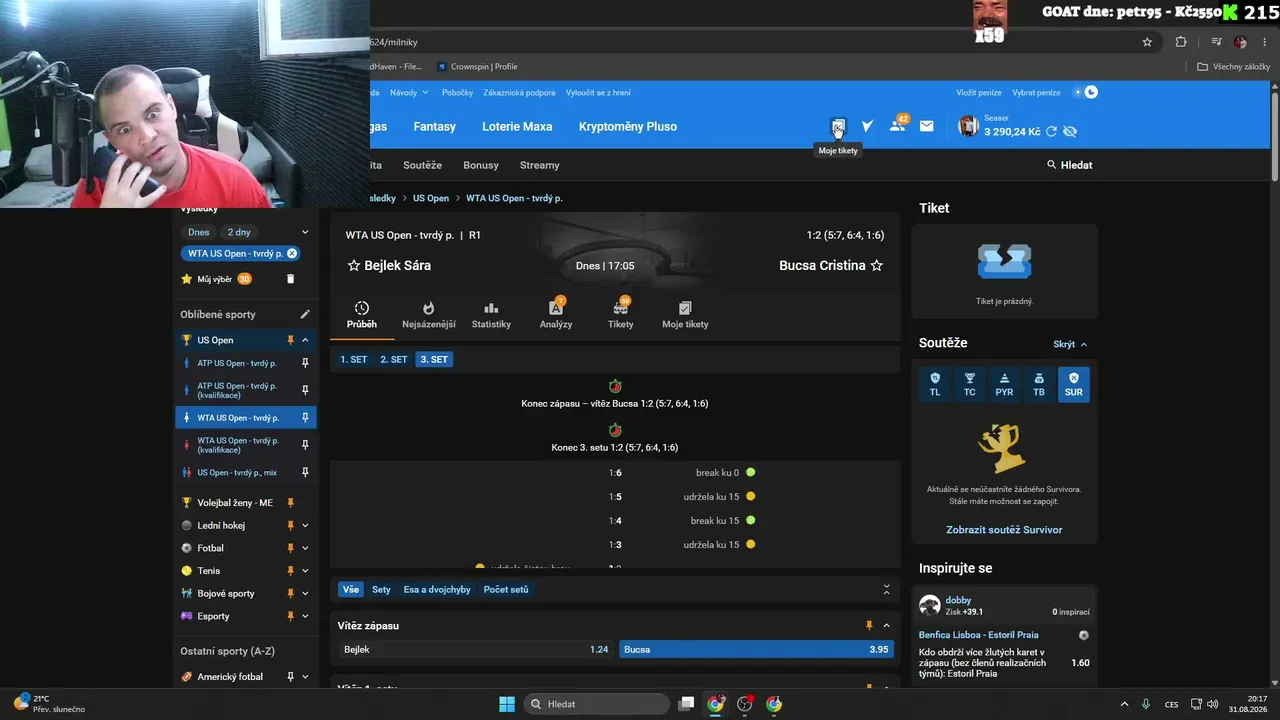Select the Moje tikety tab under match
This screenshot has height=720, width=1280.
(x=685, y=315)
